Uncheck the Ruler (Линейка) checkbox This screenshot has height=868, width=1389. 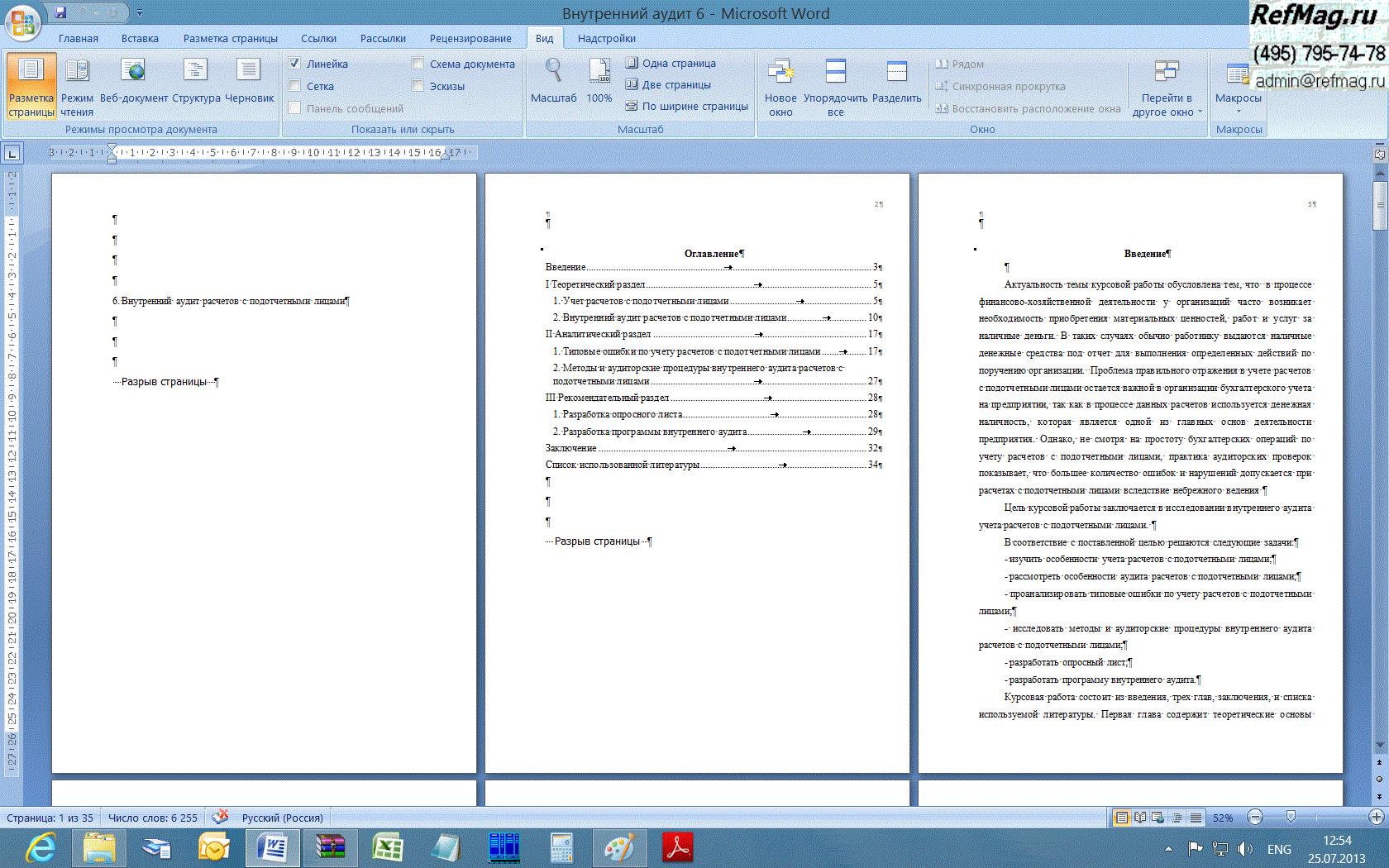[x=294, y=64]
